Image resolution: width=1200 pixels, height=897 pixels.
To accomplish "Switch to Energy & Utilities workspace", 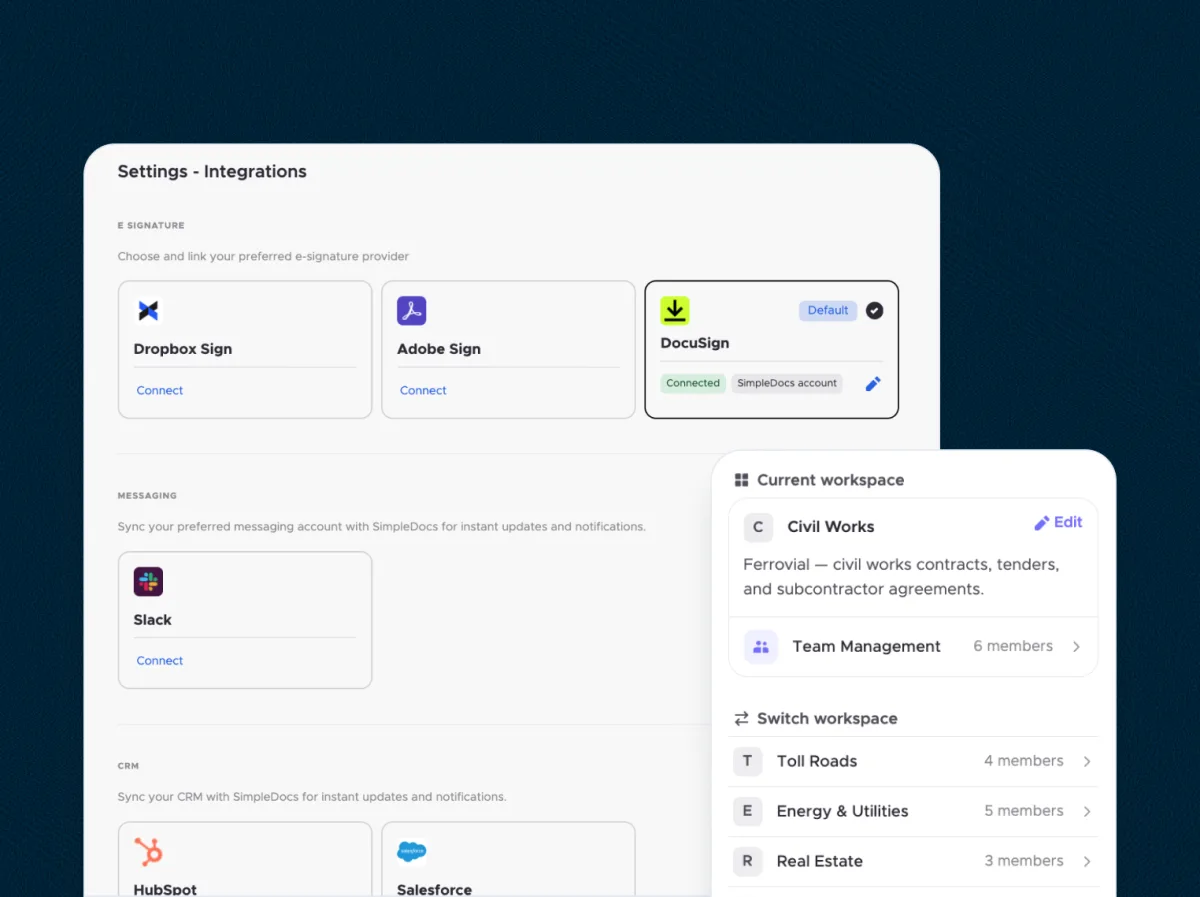I will pos(914,811).
